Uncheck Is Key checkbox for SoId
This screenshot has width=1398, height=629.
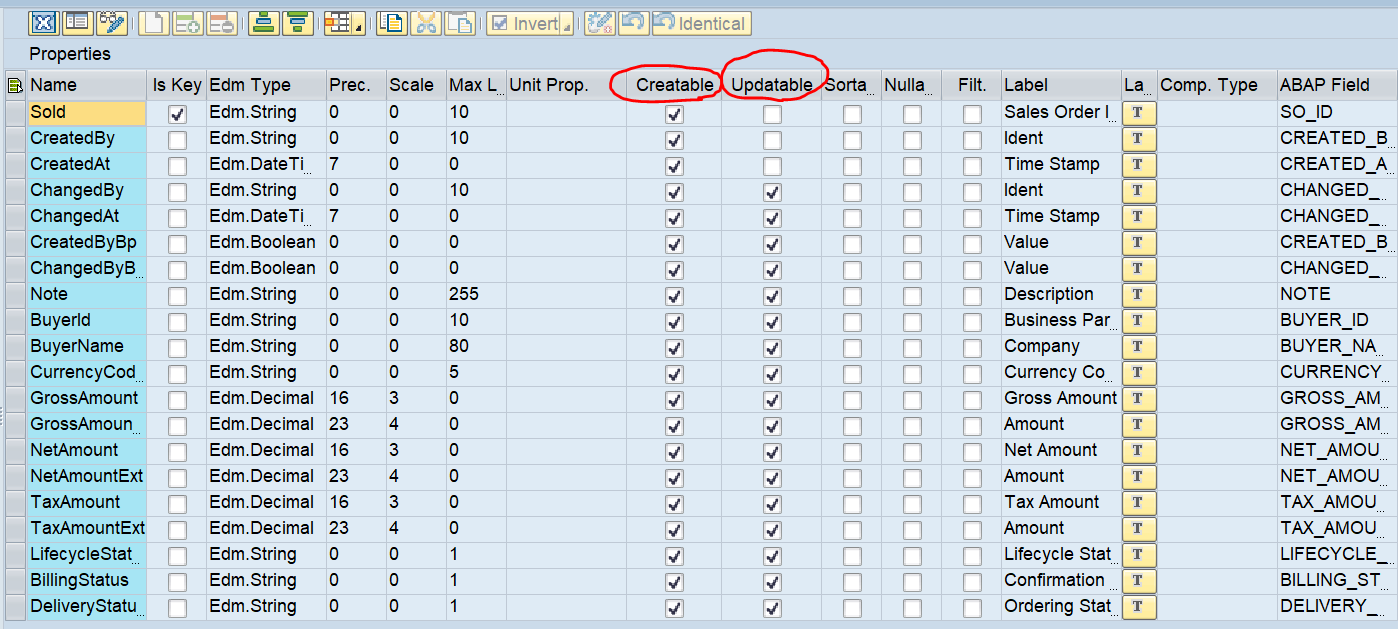177,113
